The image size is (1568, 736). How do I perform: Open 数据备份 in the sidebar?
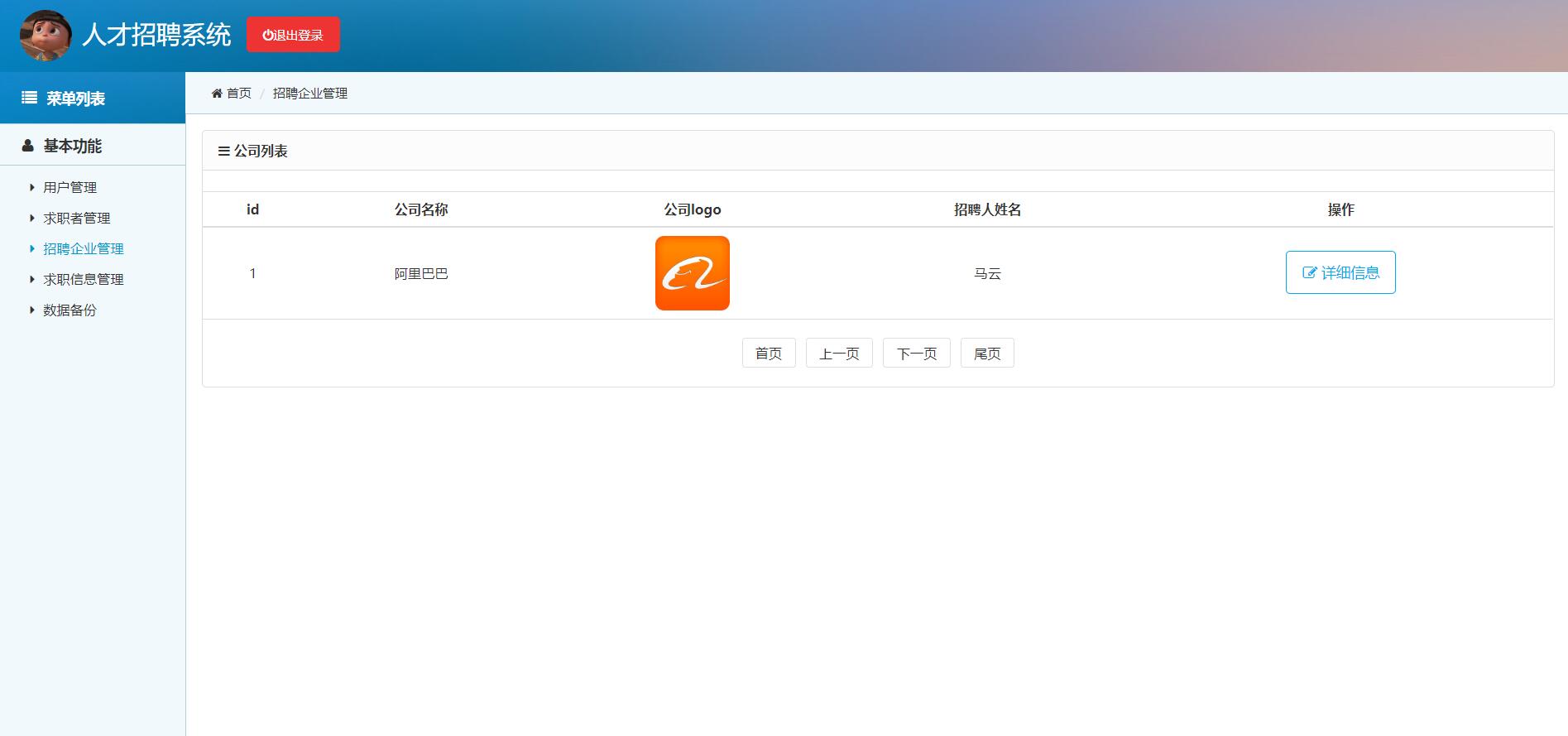(70, 310)
